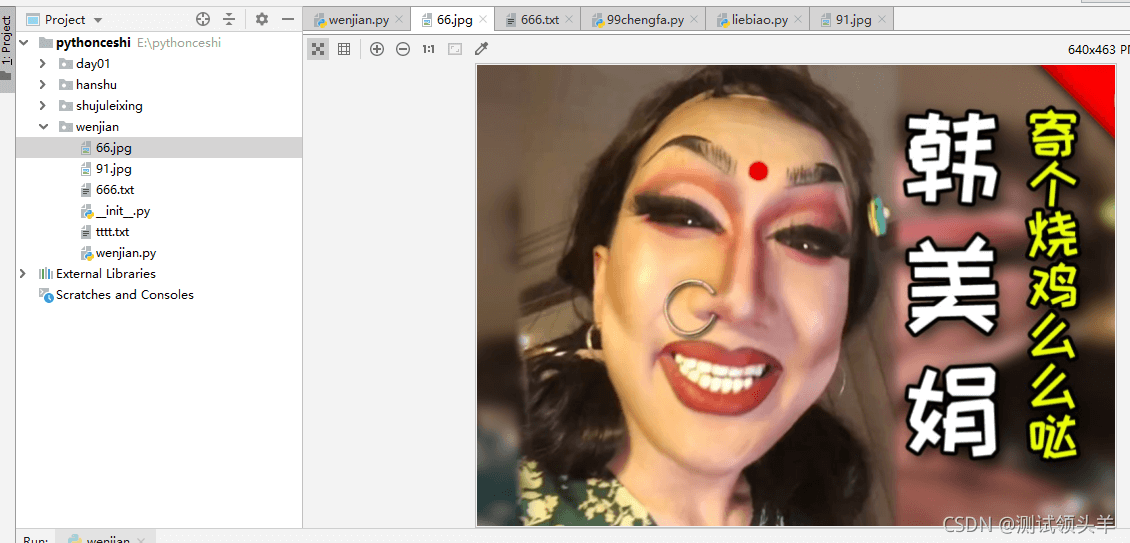This screenshot has width=1130, height=543.
Task: Switch to the 99chengfa.py editor tab
Action: pyautogui.click(x=644, y=19)
